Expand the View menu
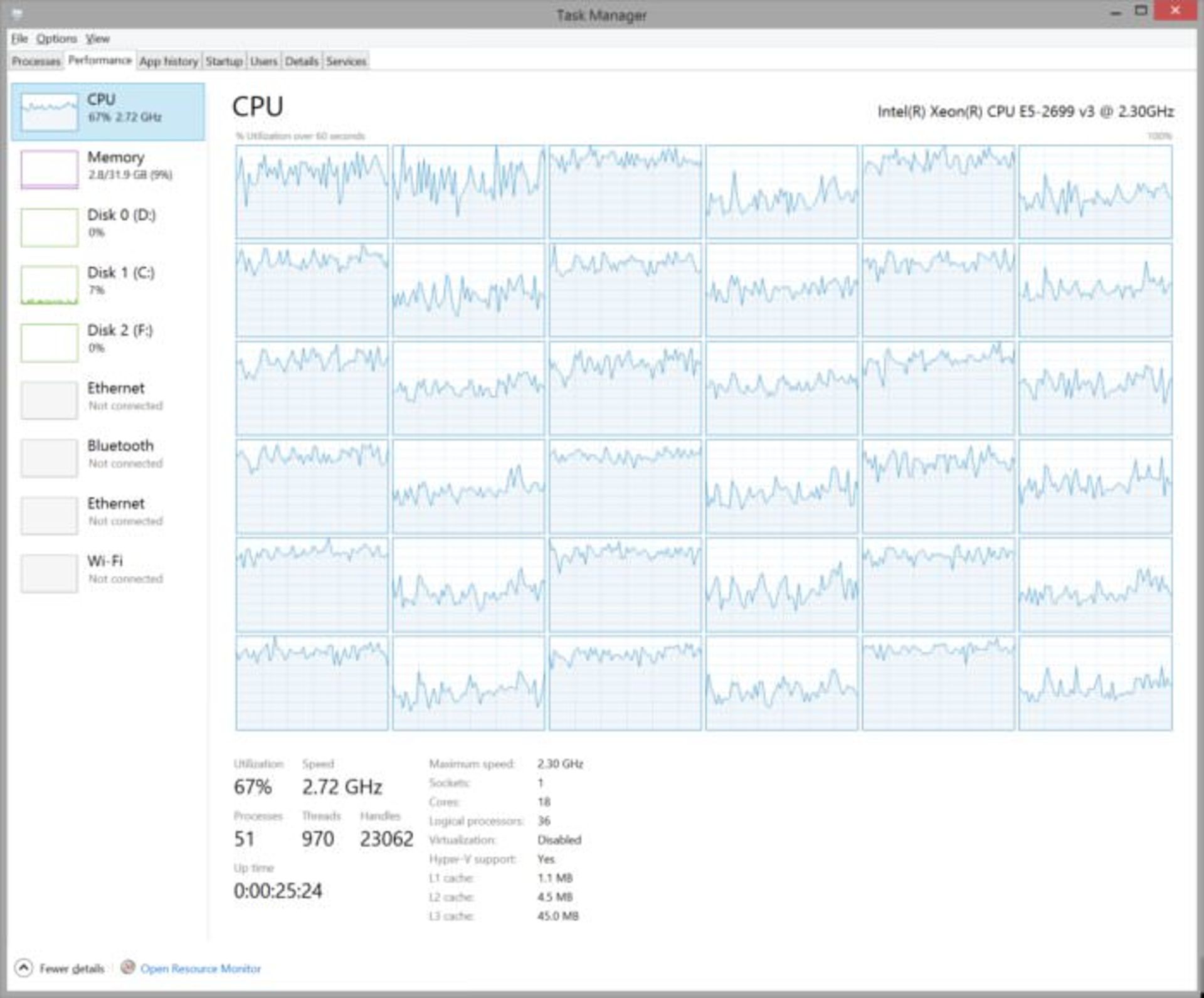 point(97,39)
